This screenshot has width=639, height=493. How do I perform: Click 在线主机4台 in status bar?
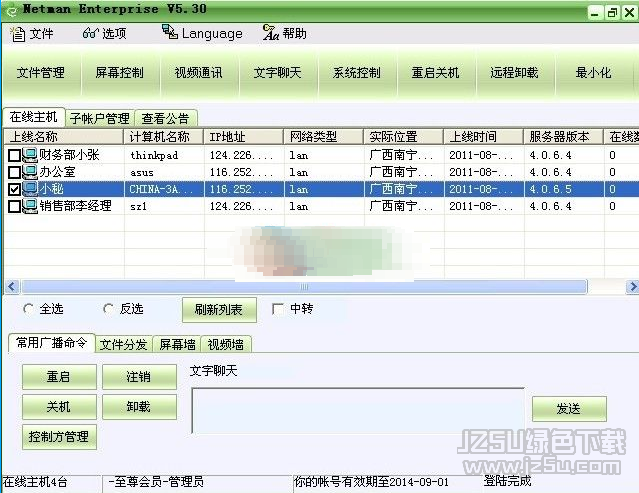click(35, 482)
